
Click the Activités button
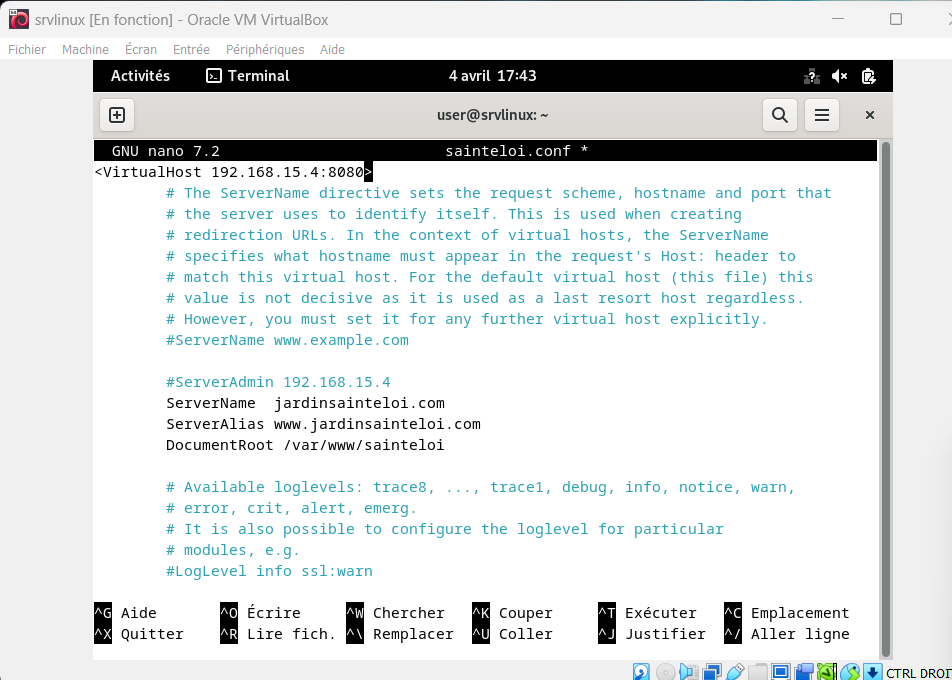tap(140, 76)
